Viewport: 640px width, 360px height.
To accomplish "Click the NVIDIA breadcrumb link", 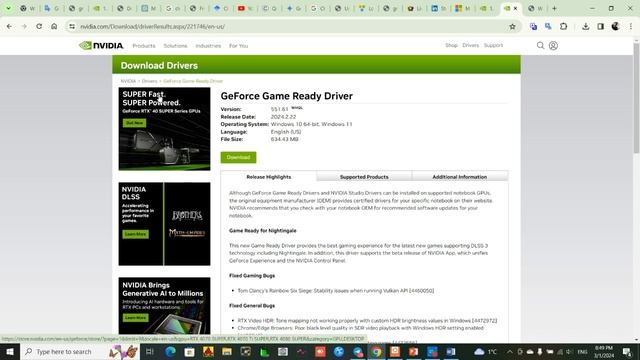I will [128, 81].
